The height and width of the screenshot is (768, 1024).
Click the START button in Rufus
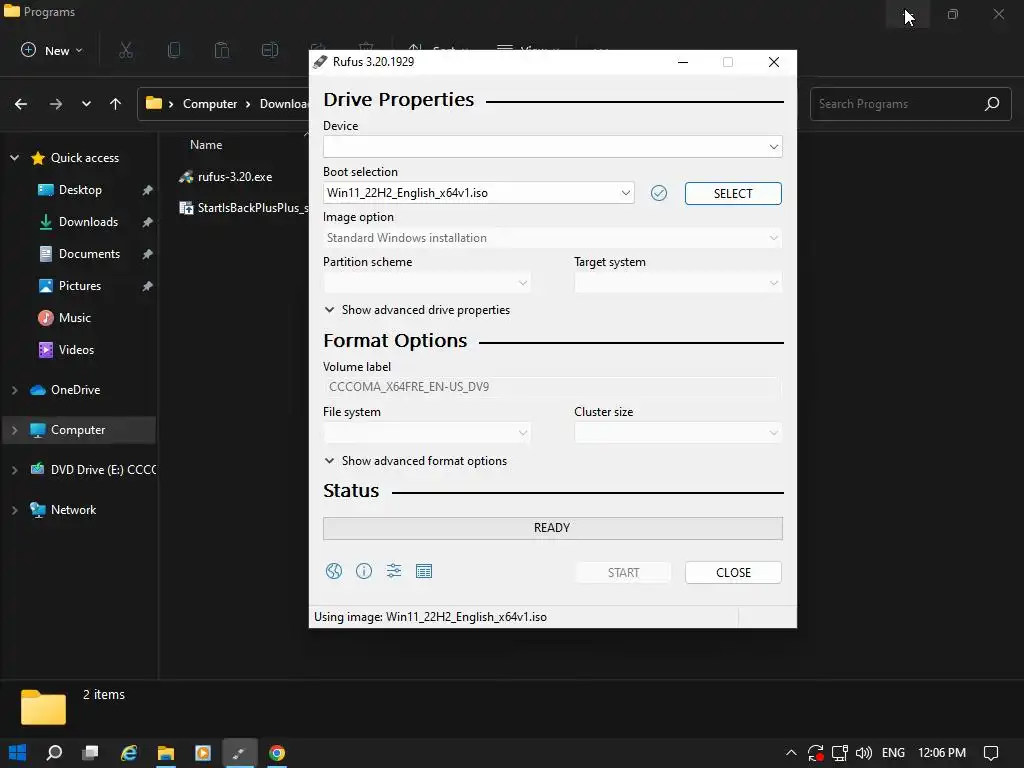[623, 572]
